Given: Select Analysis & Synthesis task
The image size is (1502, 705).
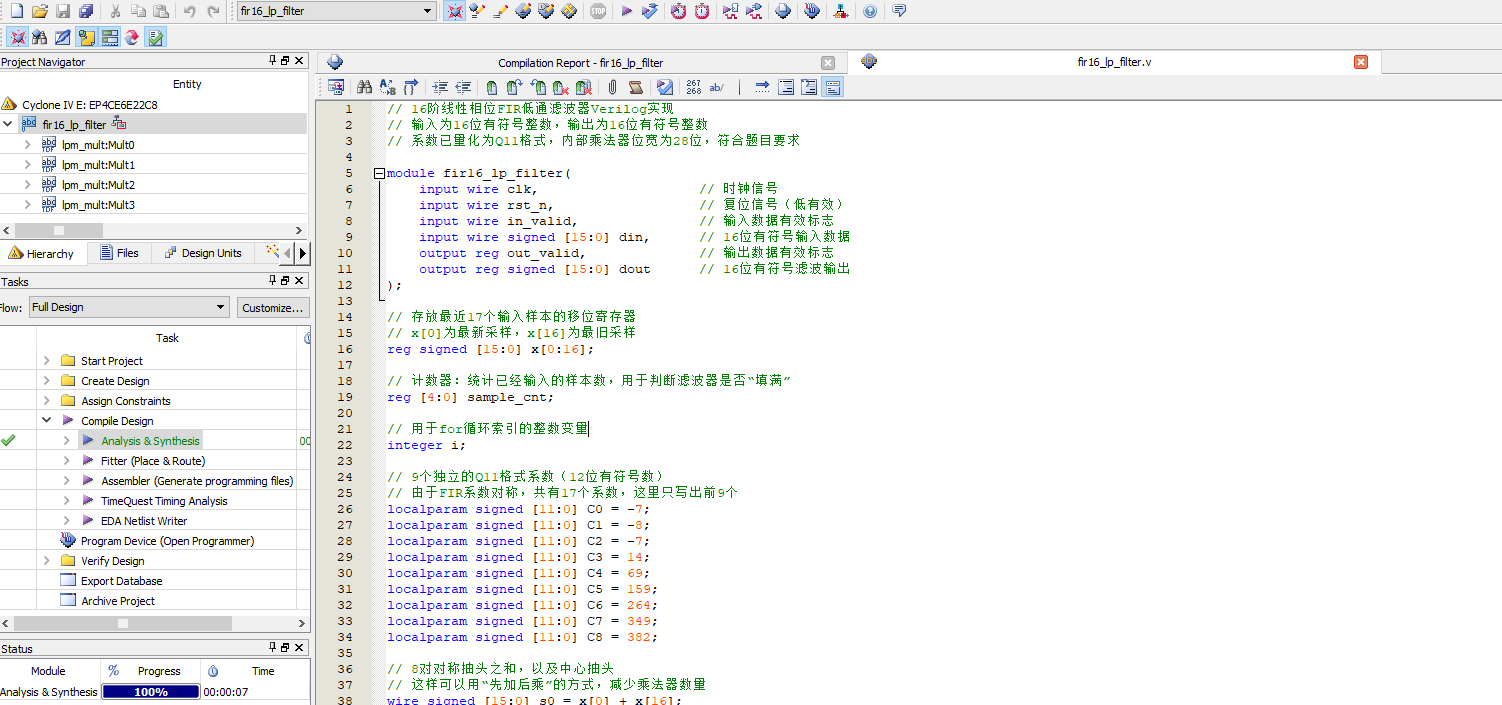Looking at the screenshot, I should click(150, 441).
